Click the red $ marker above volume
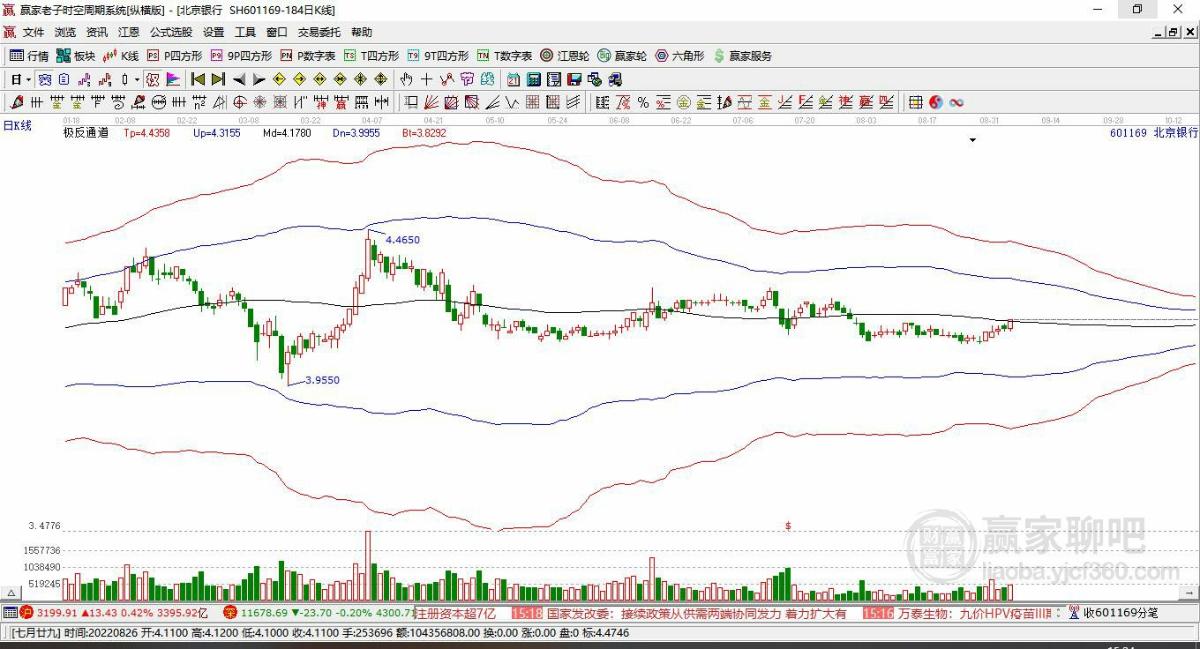 coord(789,525)
